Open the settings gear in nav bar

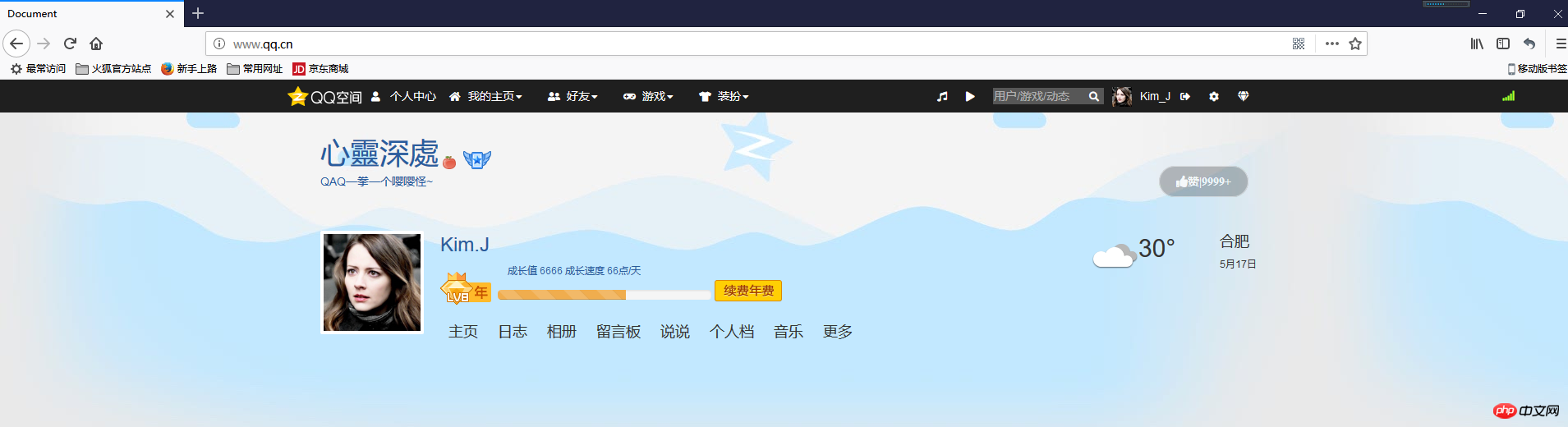pos(1214,96)
